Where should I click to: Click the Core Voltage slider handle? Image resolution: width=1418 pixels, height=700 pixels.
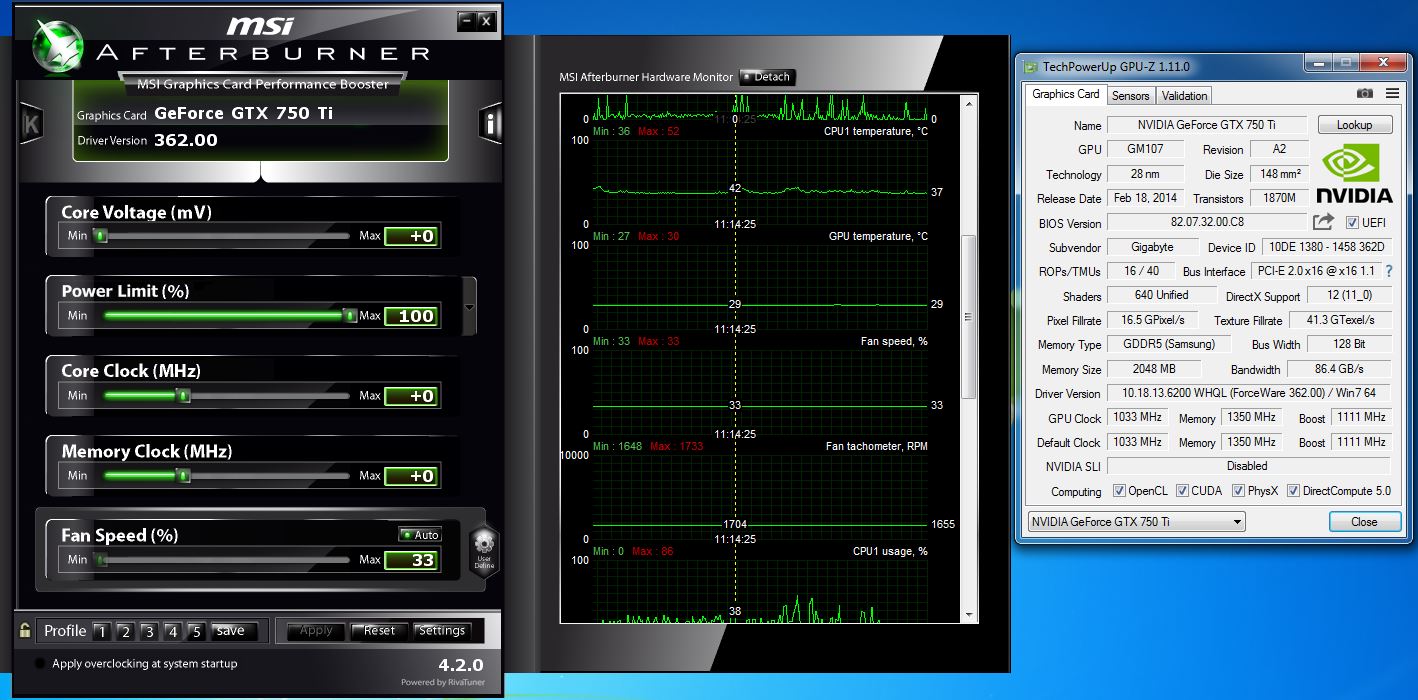click(x=100, y=236)
